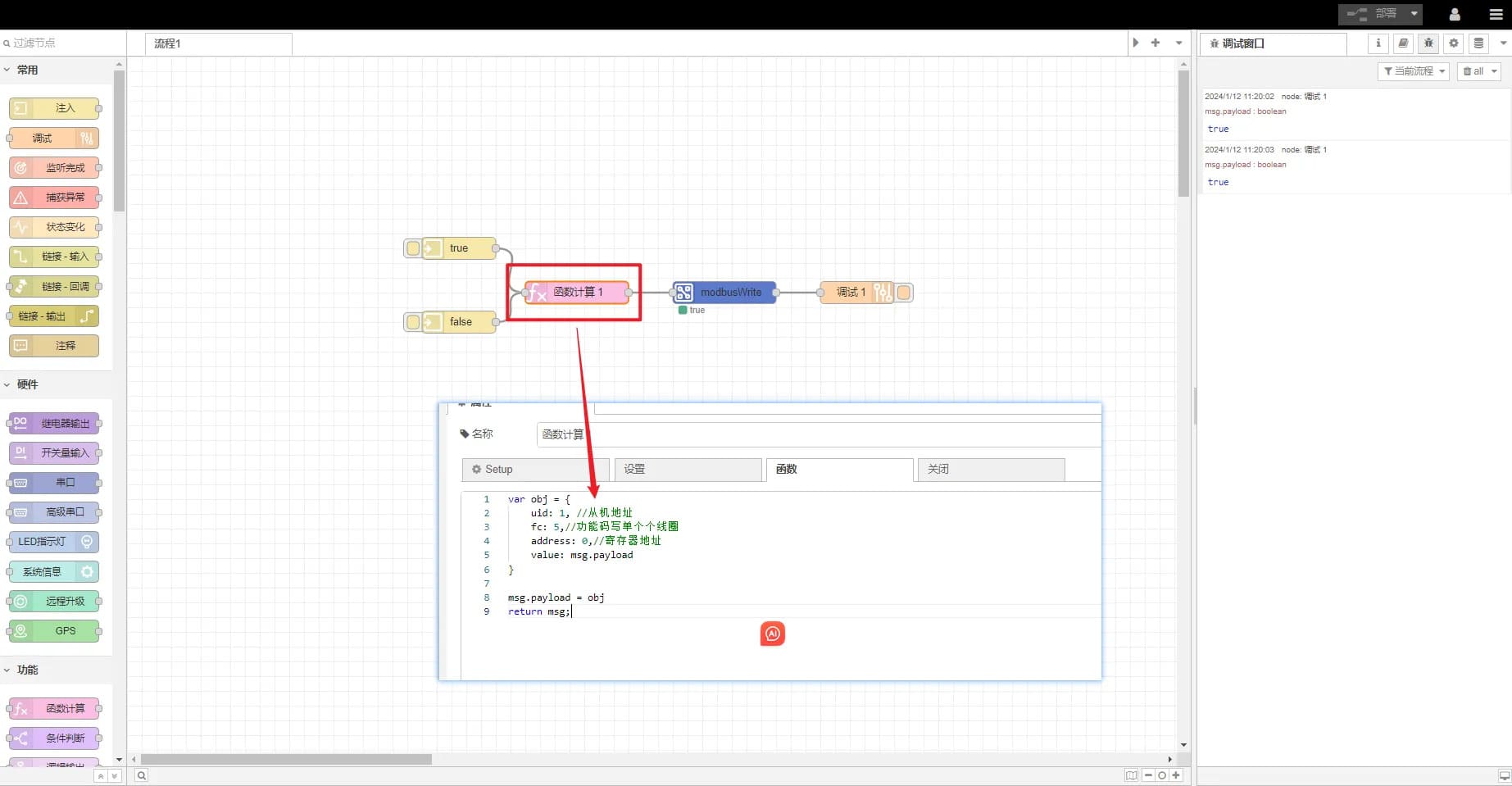
Task: Switch to the 设置 tab
Action: (687, 470)
